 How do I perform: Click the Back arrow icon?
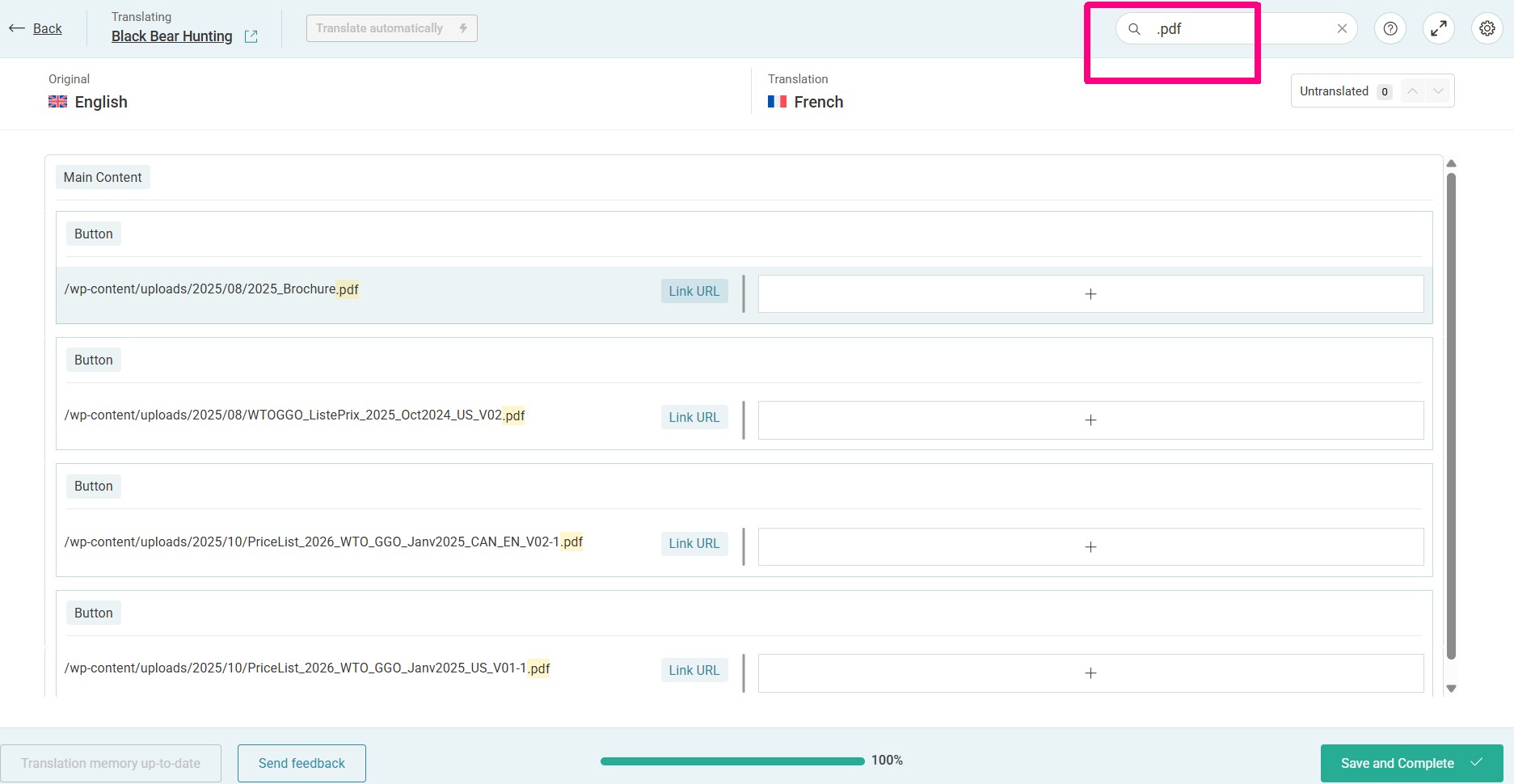(x=16, y=28)
